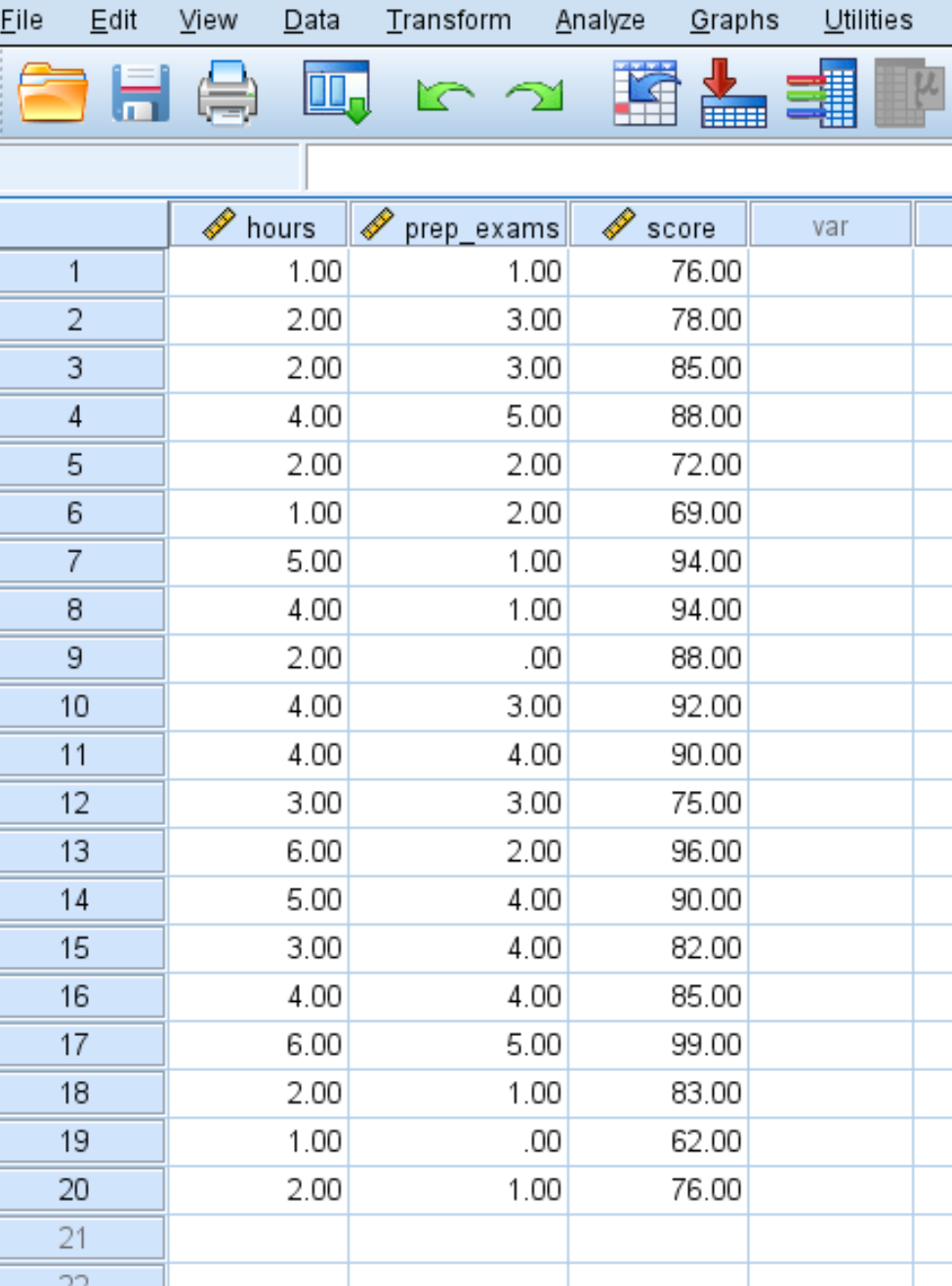Click Run Descriptive Statistics icon
Viewport: 952px width, 1286px height.
coord(909,93)
